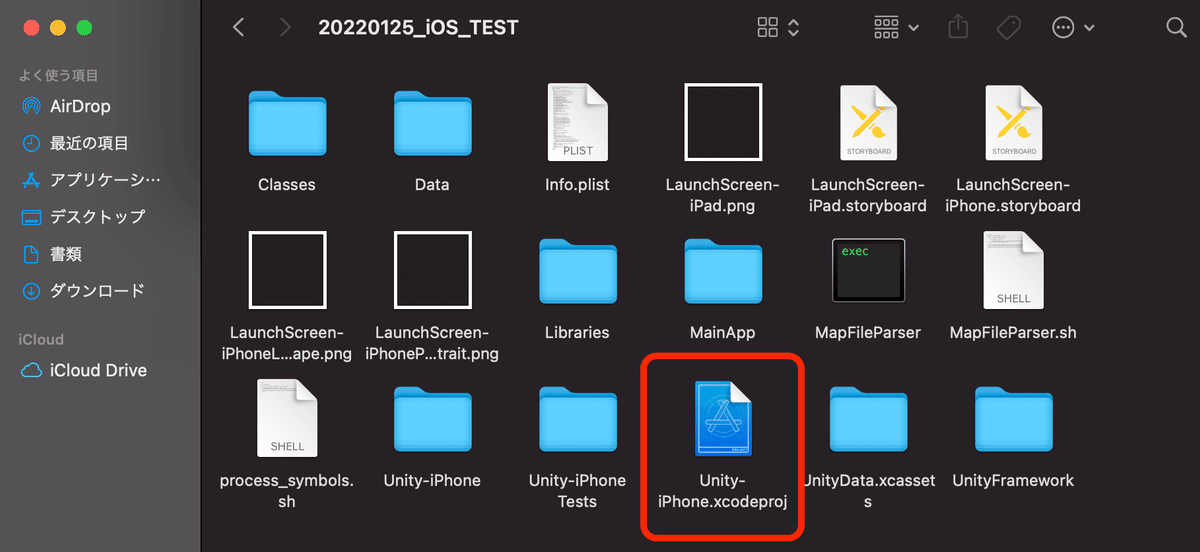
Task: Open the group-by grid dropdown
Action: [x=896, y=28]
